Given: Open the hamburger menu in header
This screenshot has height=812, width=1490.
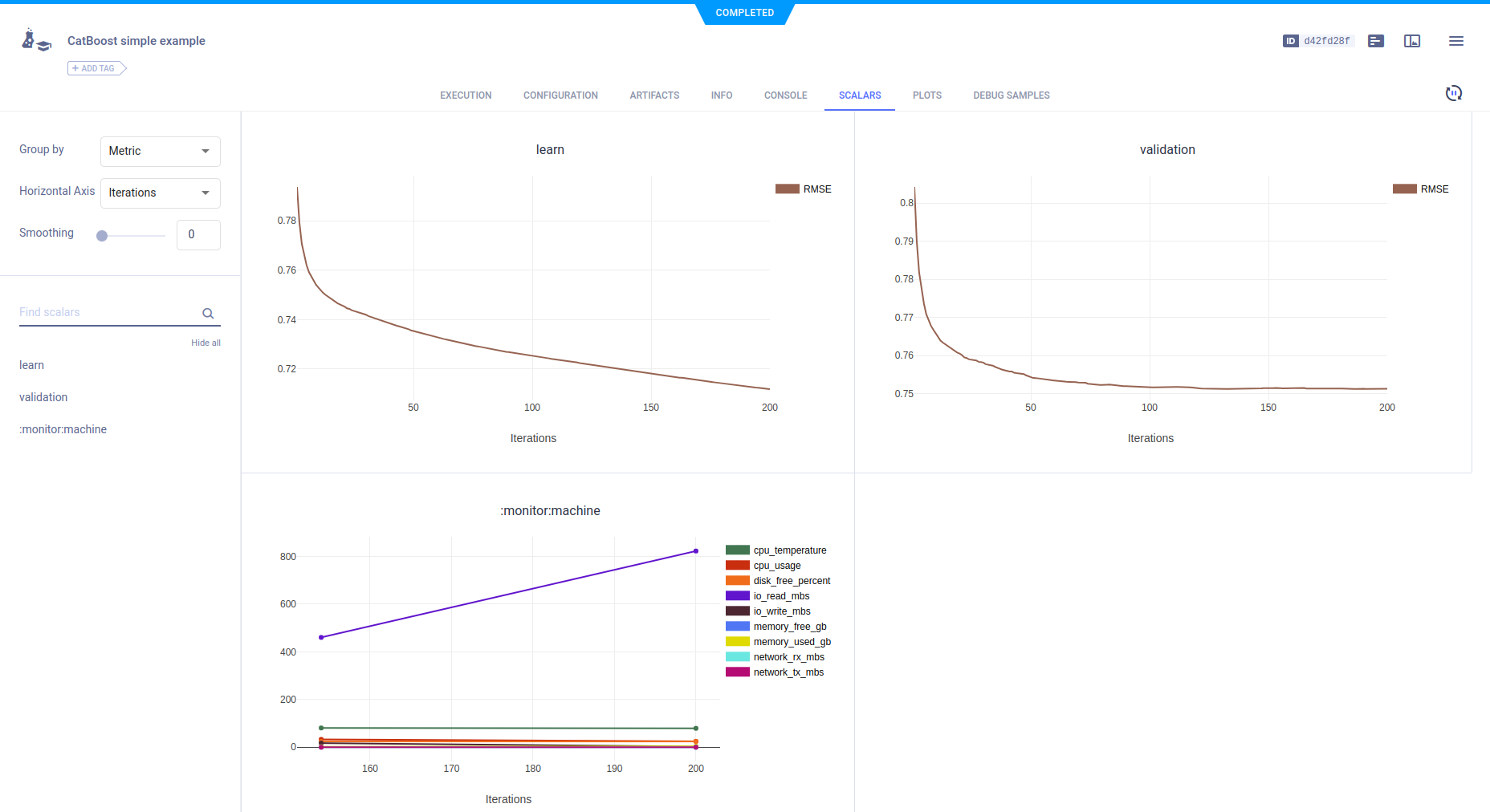Looking at the screenshot, I should tap(1455, 41).
